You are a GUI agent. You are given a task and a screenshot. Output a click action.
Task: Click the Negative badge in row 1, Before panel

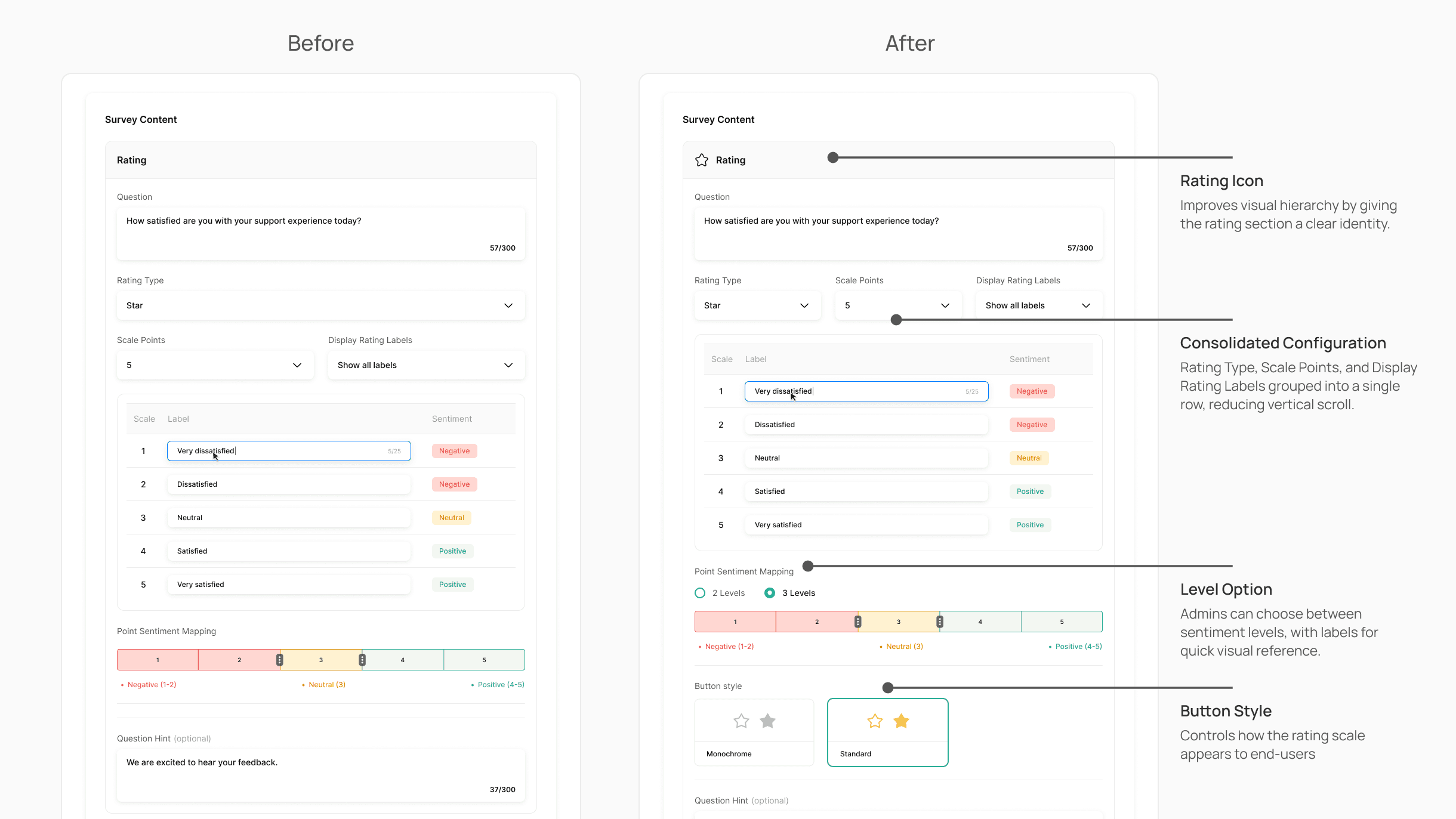[x=455, y=451]
